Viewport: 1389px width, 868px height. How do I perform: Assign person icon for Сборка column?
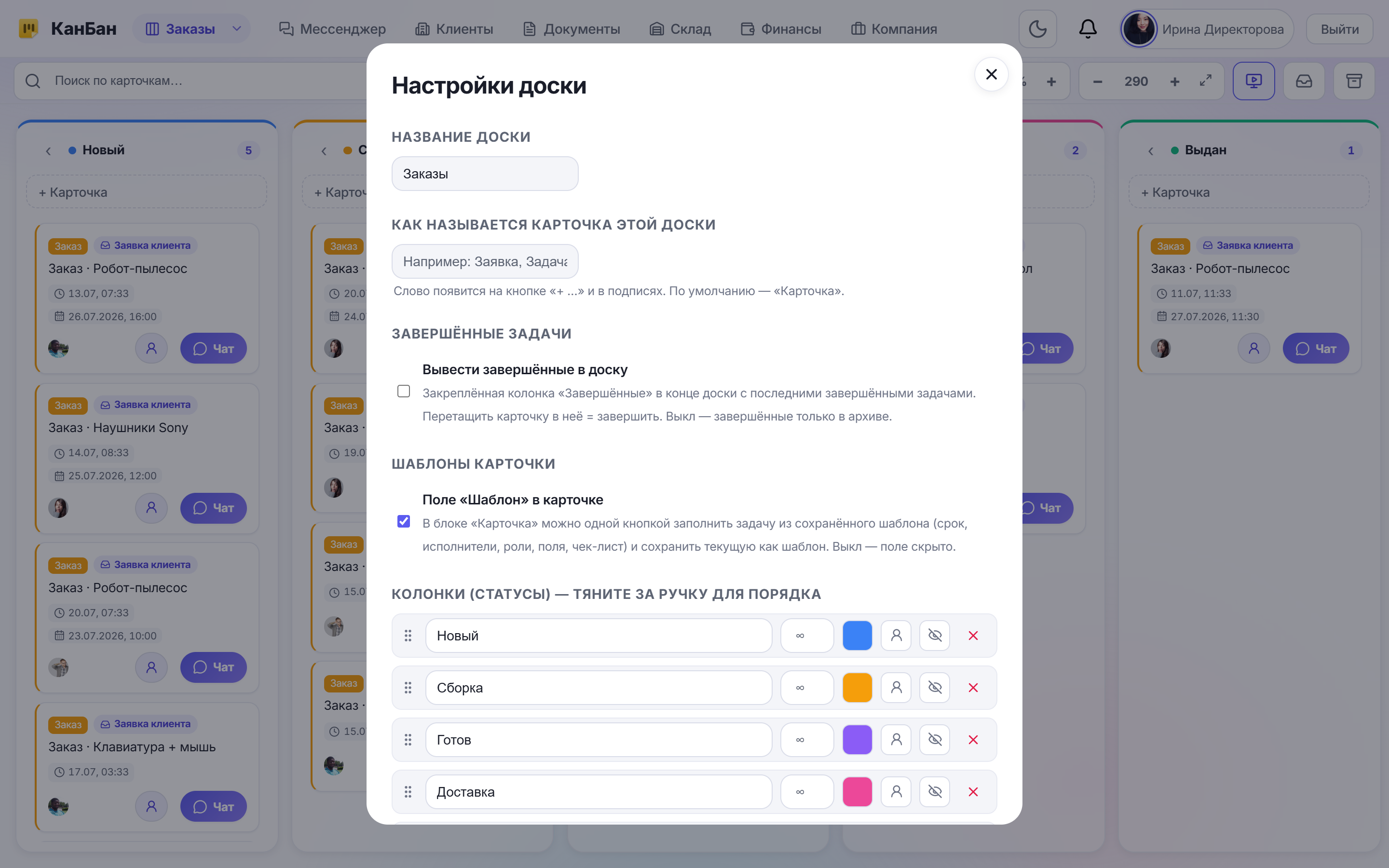pos(896,688)
